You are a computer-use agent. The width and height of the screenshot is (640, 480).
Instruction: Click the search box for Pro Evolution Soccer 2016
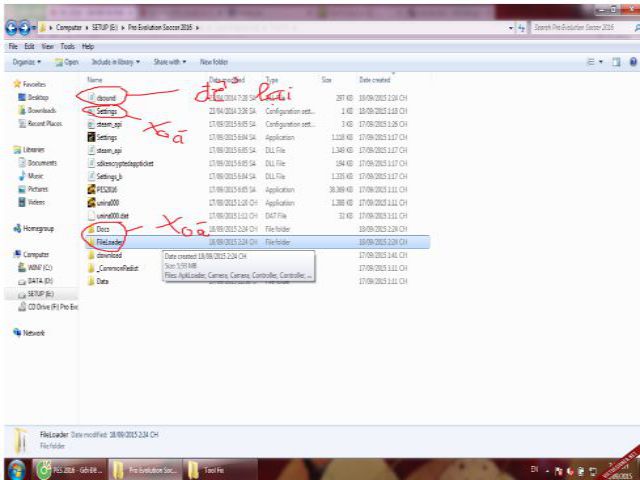583,28
